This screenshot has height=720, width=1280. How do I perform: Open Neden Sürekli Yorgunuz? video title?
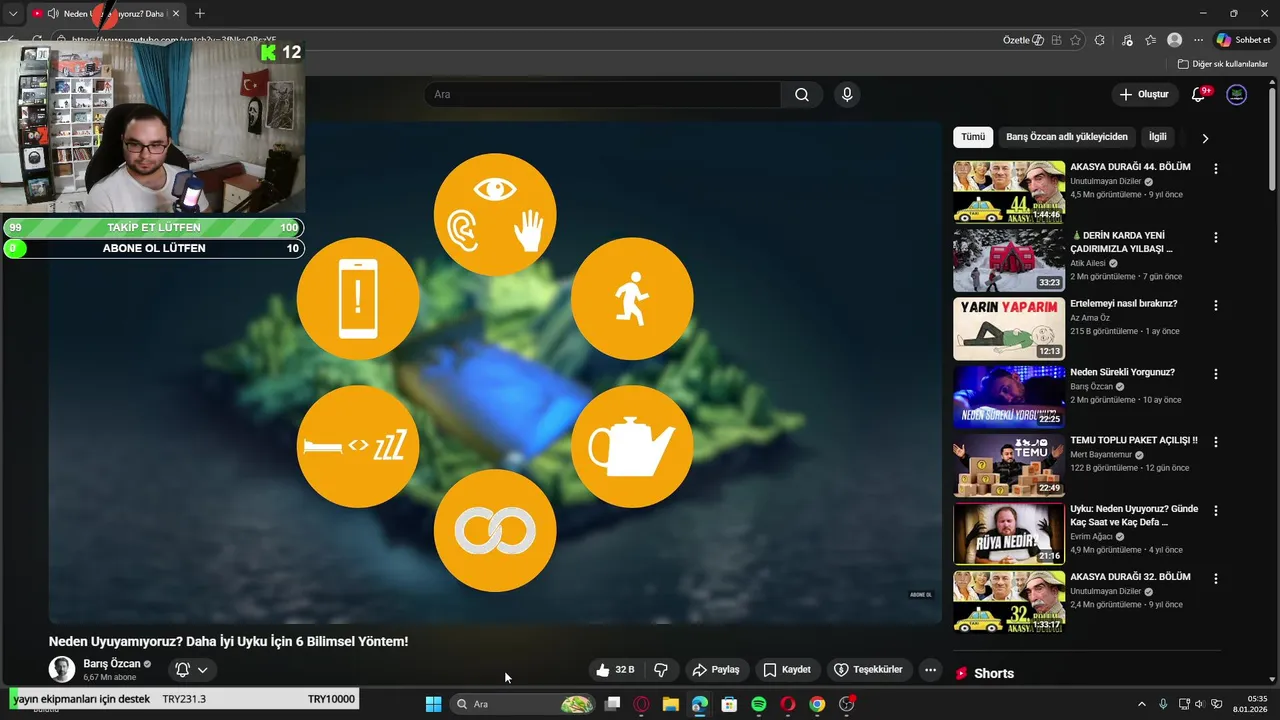click(x=1122, y=372)
